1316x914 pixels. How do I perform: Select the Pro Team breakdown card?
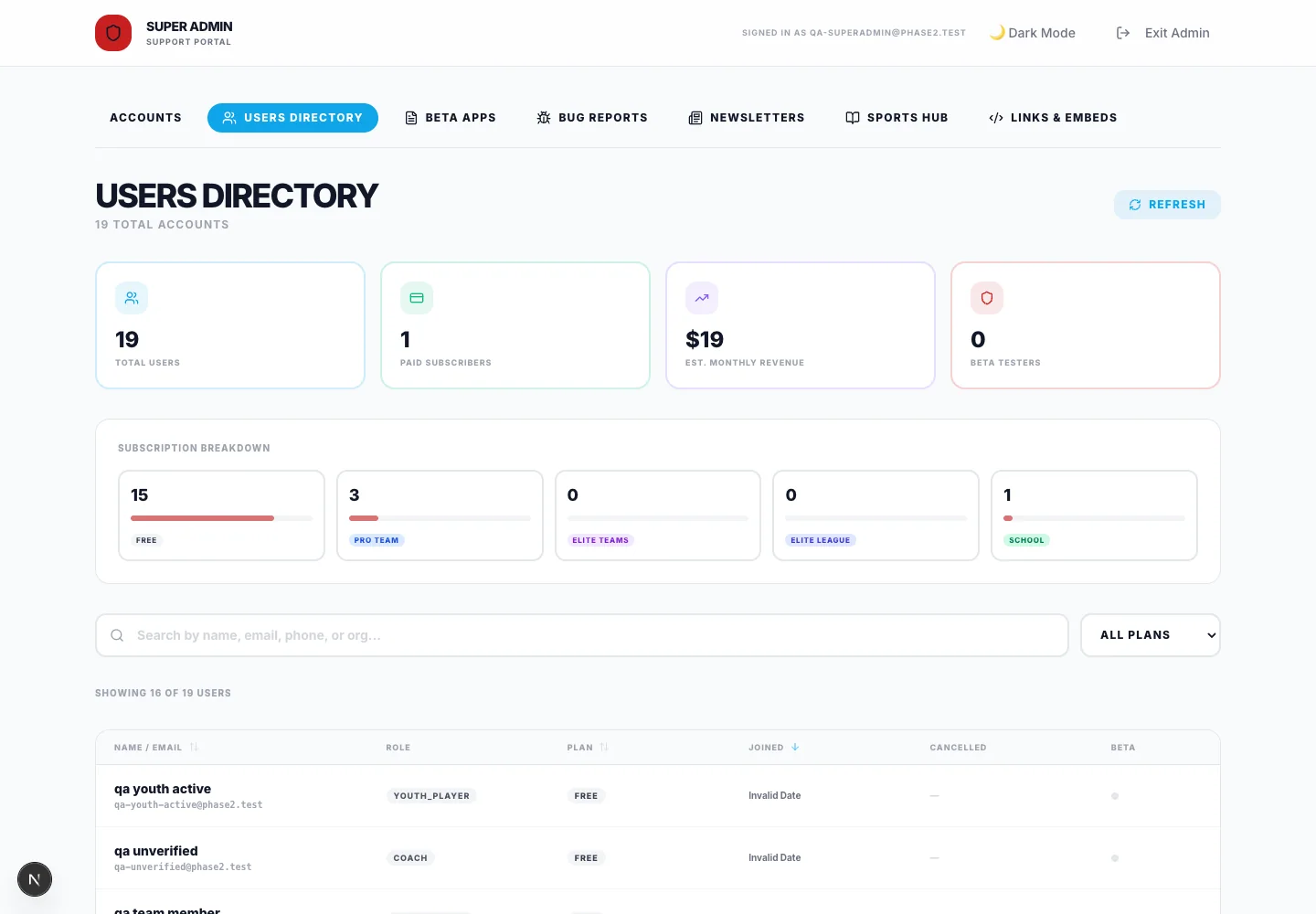coord(440,515)
